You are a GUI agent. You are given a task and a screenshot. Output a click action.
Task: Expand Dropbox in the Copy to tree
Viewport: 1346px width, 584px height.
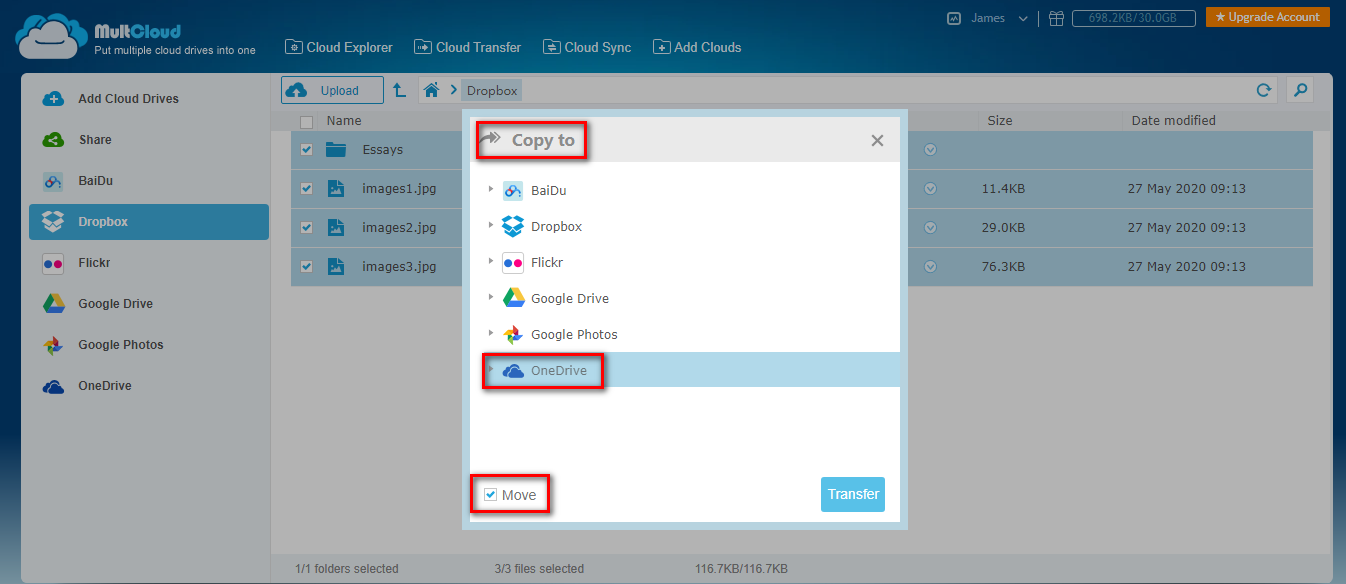490,225
